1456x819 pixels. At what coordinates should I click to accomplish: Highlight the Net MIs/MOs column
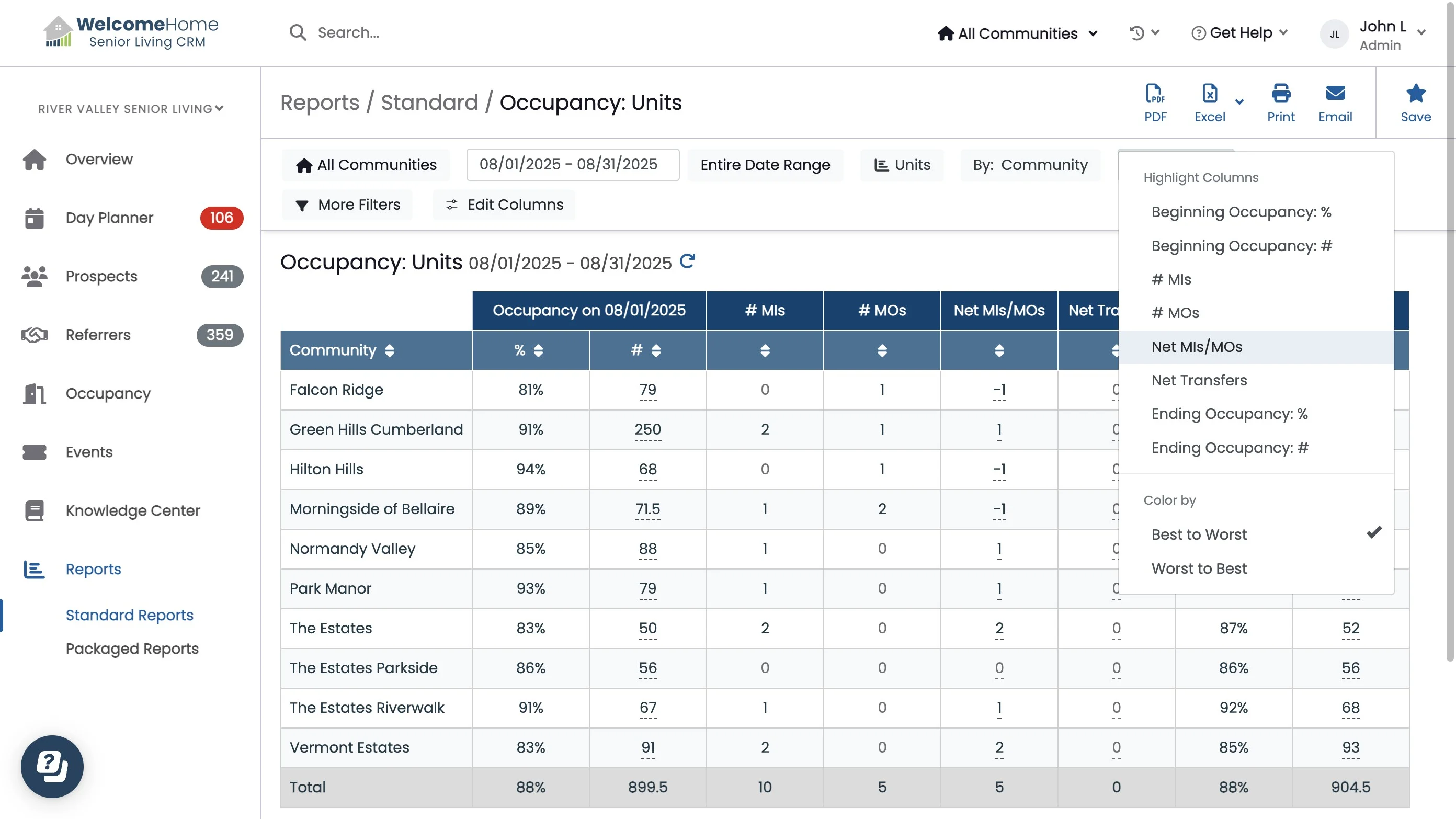1197,346
